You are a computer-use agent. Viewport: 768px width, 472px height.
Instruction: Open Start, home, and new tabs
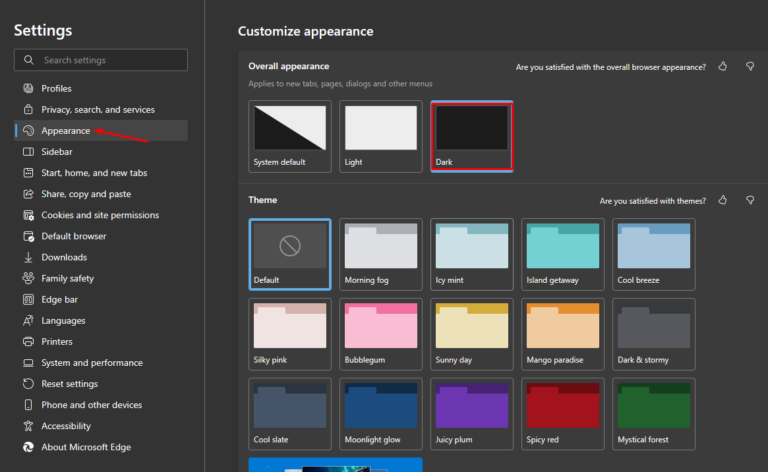point(101,172)
